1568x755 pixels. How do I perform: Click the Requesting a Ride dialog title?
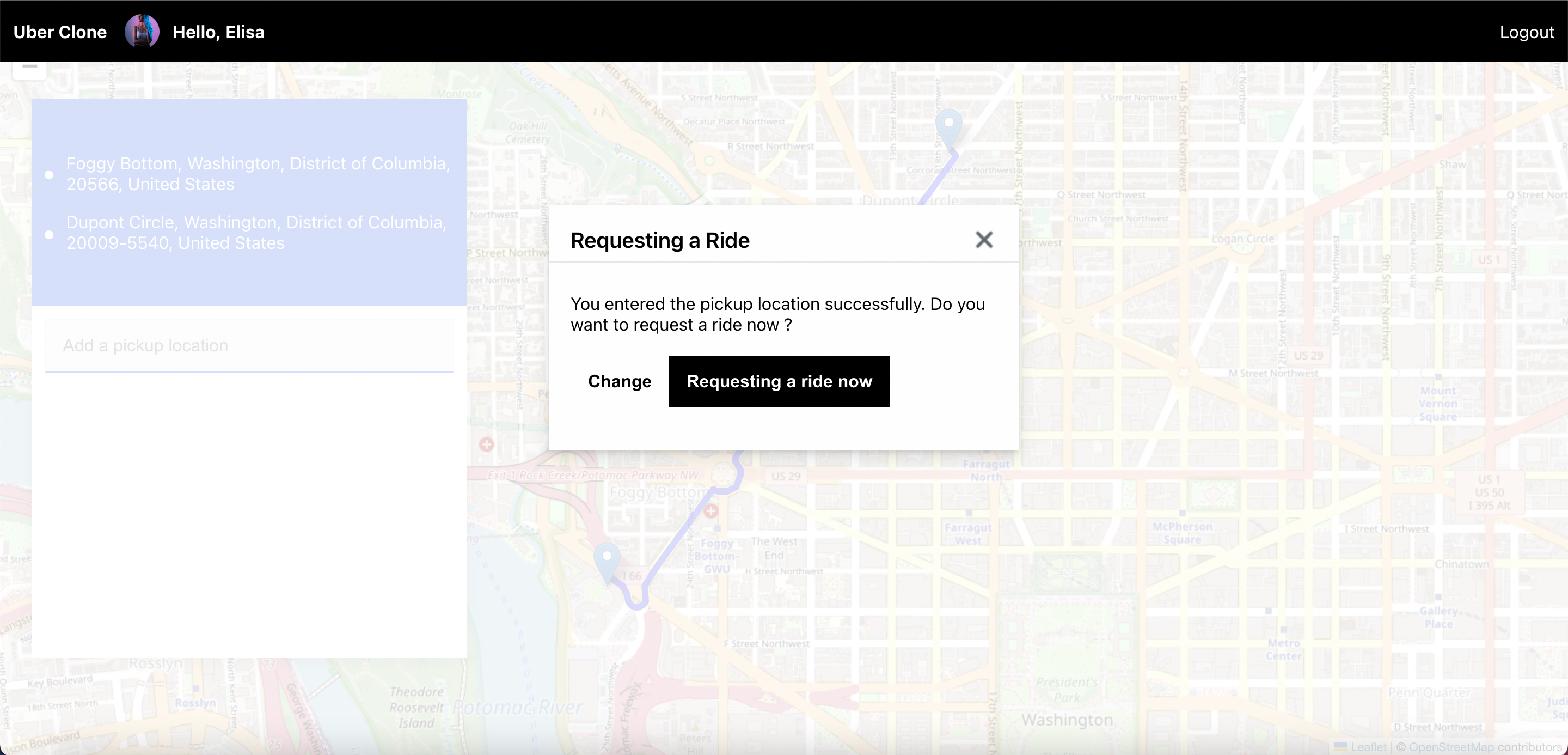[659, 241]
